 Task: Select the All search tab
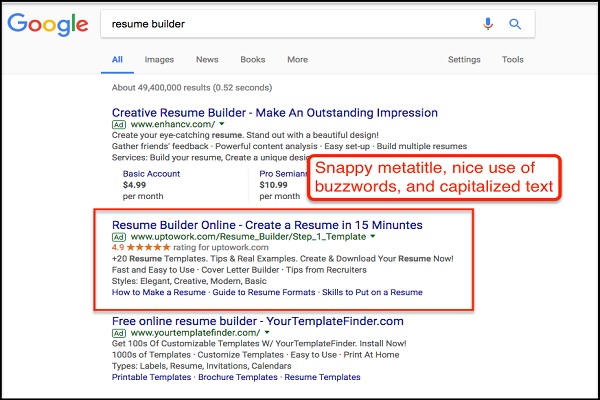pos(117,59)
